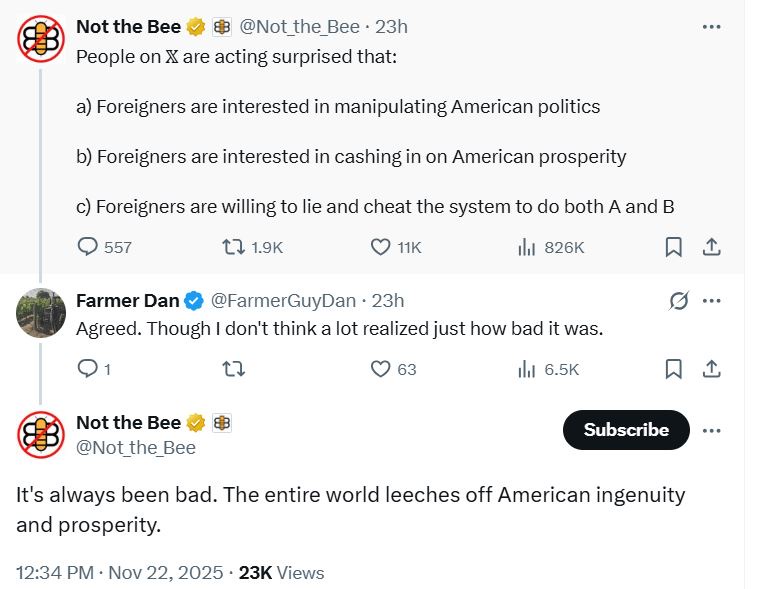The image size is (768, 589).
Task: Open more options on Farmer Dan's post
Action: [x=712, y=301]
